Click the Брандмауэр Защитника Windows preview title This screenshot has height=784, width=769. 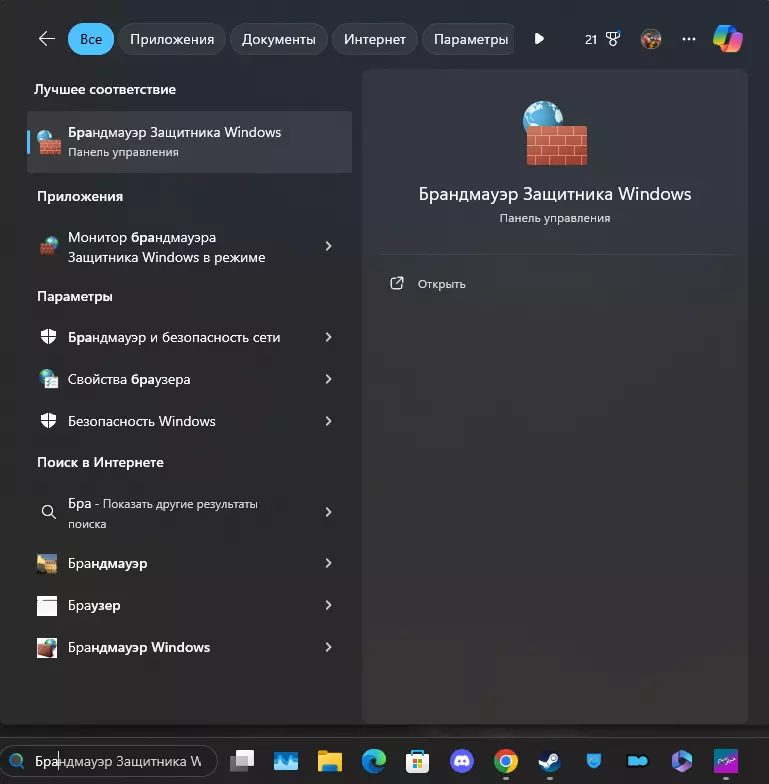coord(555,194)
